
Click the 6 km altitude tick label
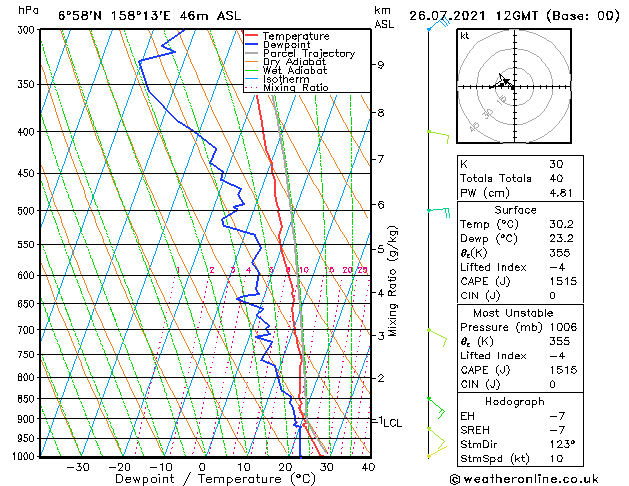coord(381,205)
